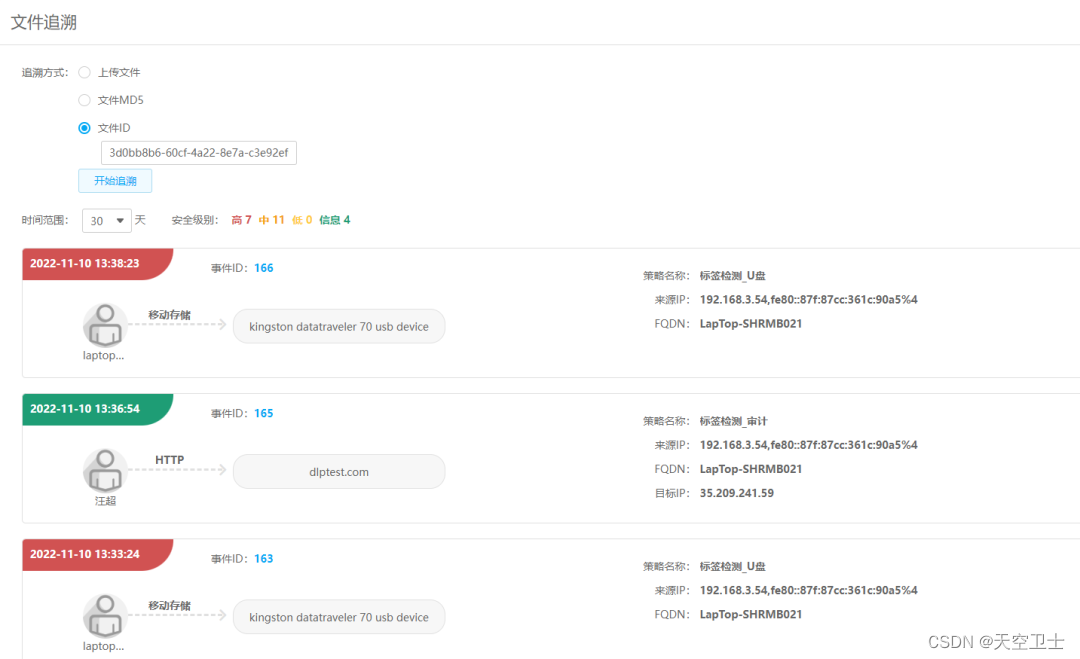Click the source IP value in event 165
Screen dimensions: 1080x659
809,445
